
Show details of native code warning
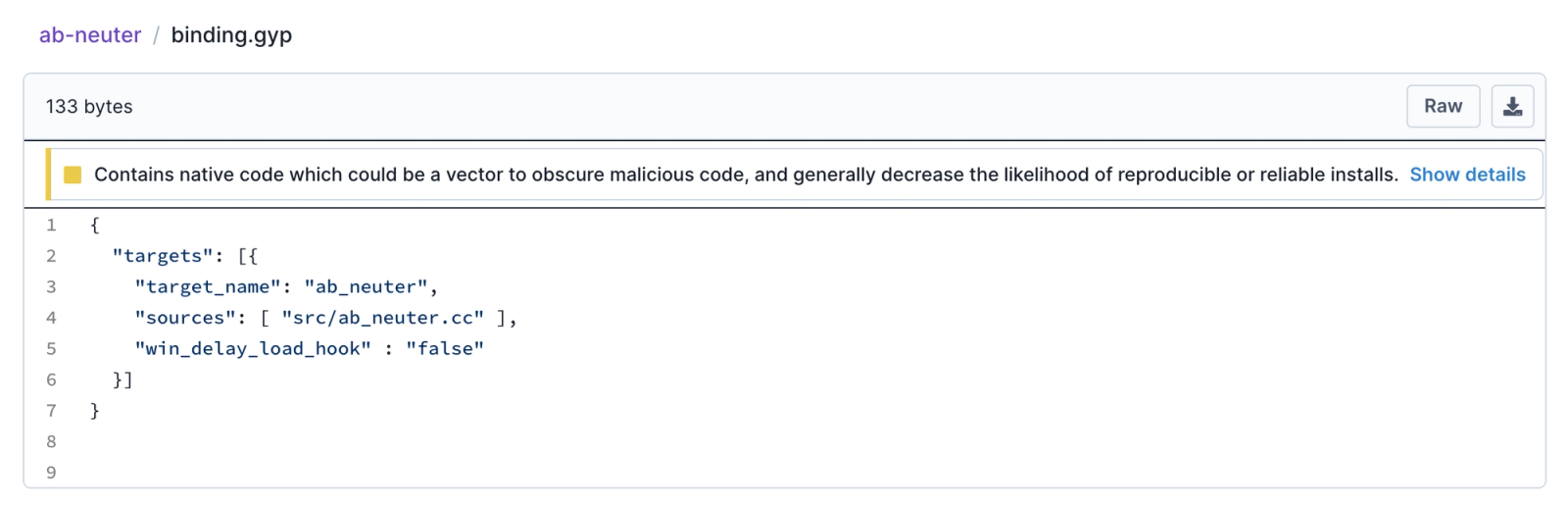pos(1467,175)
